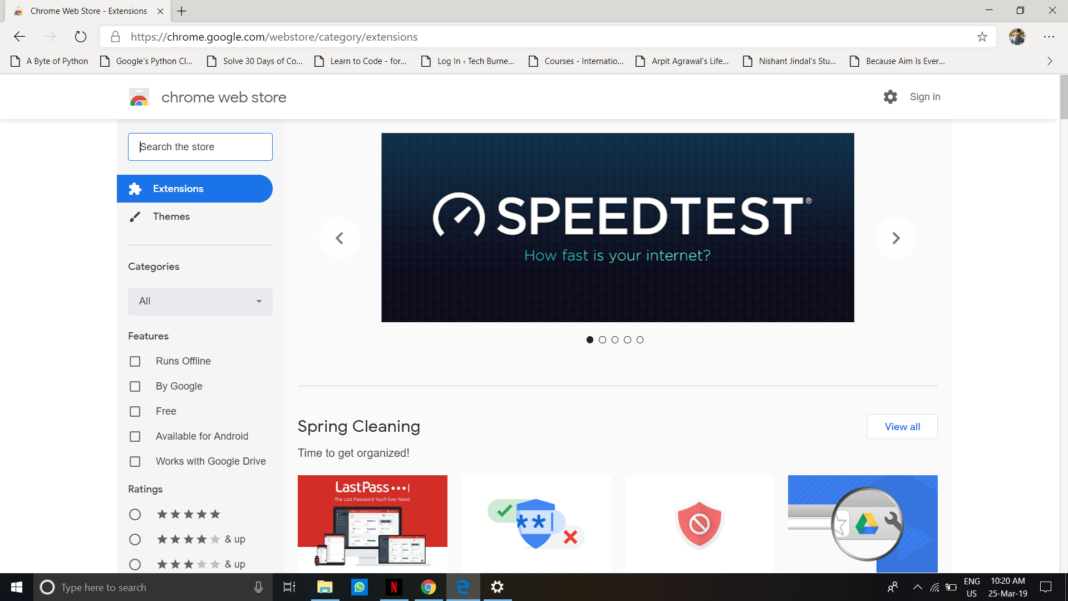This screenshot has height=601, width=1068.
Task: Select four stars & up rating
Action: [x=135, y=540]
